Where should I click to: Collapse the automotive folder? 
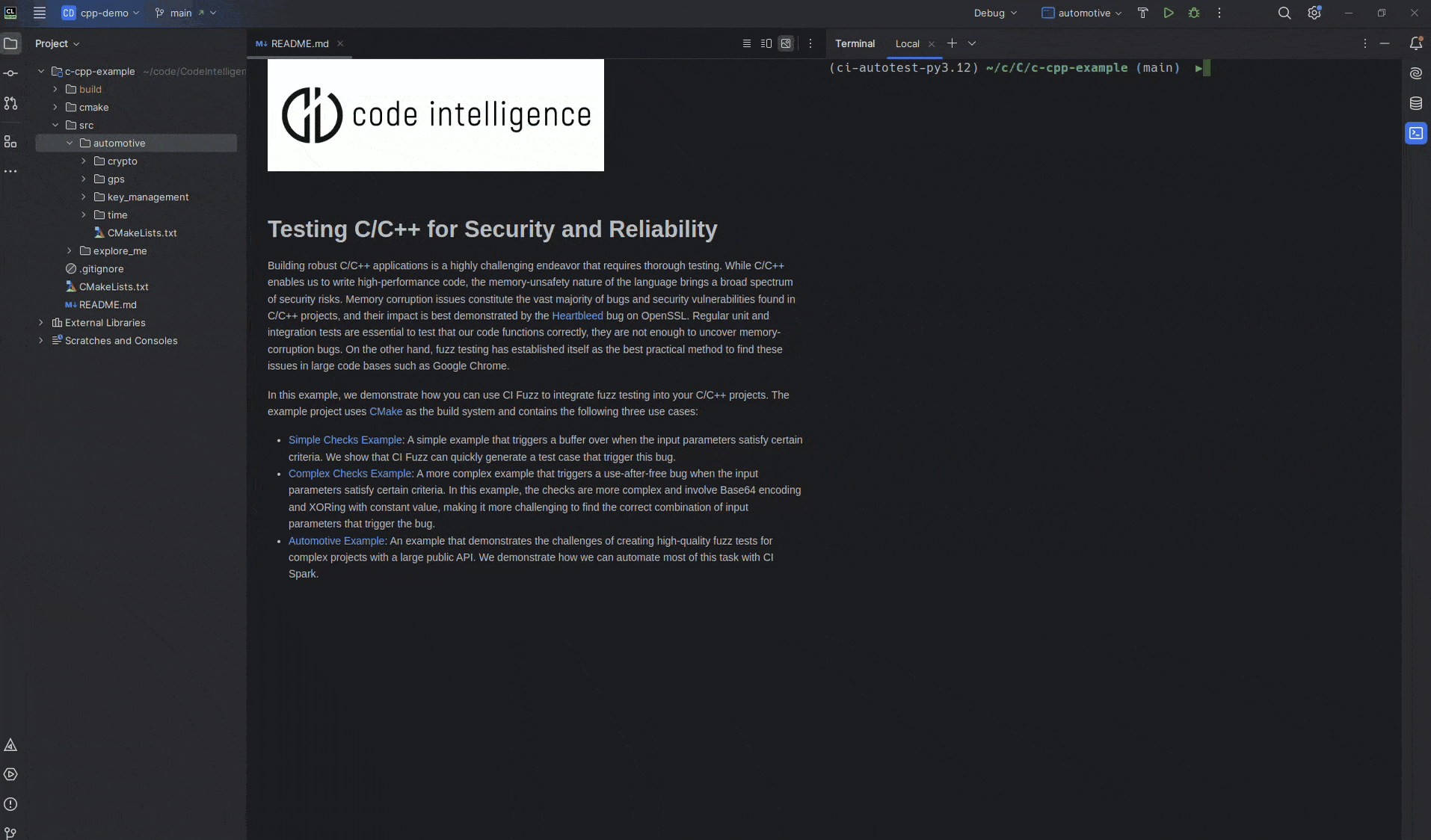pos(70,143)
